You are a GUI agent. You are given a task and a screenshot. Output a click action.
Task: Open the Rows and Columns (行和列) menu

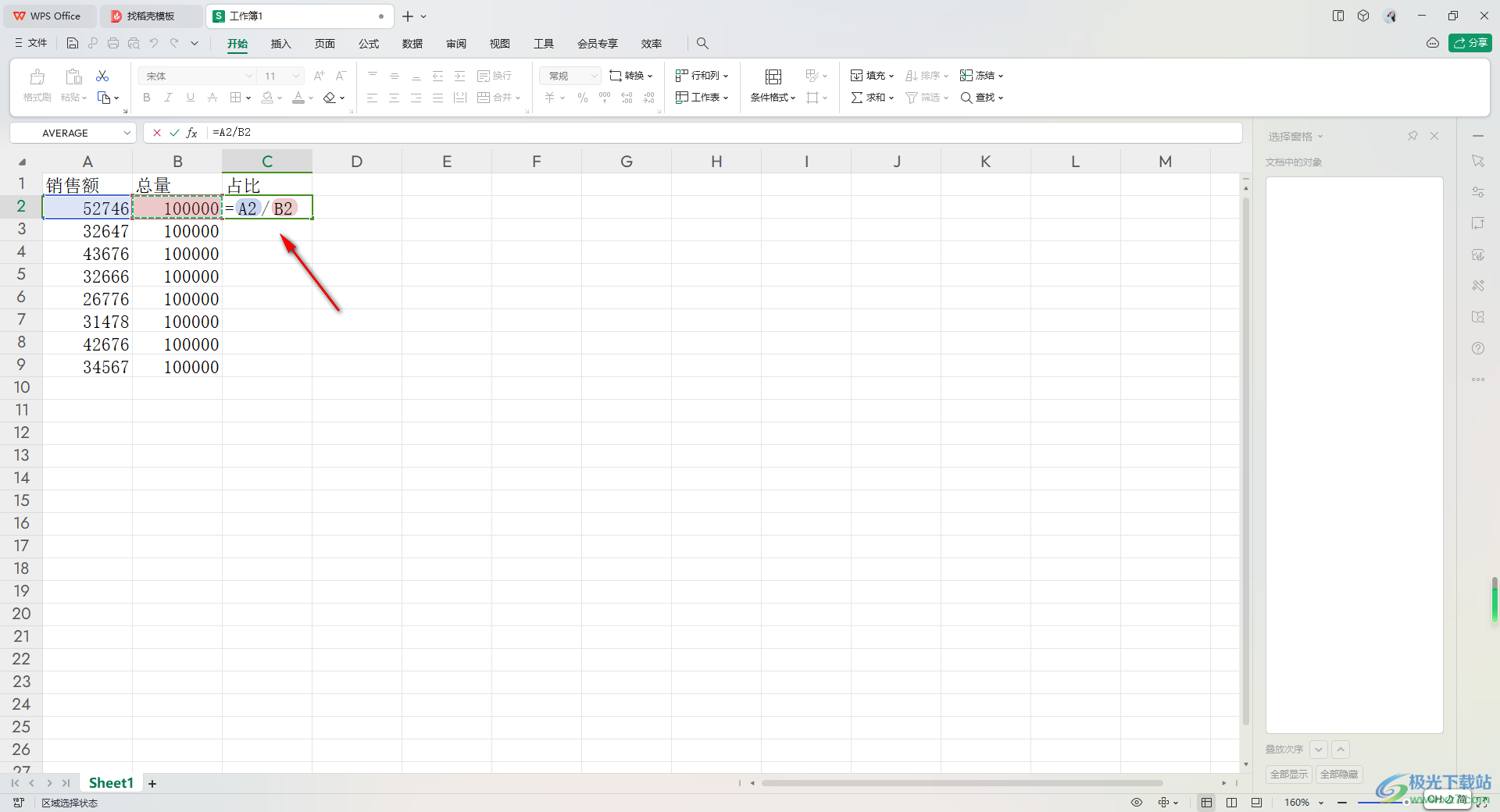click(x=702, y=76)
